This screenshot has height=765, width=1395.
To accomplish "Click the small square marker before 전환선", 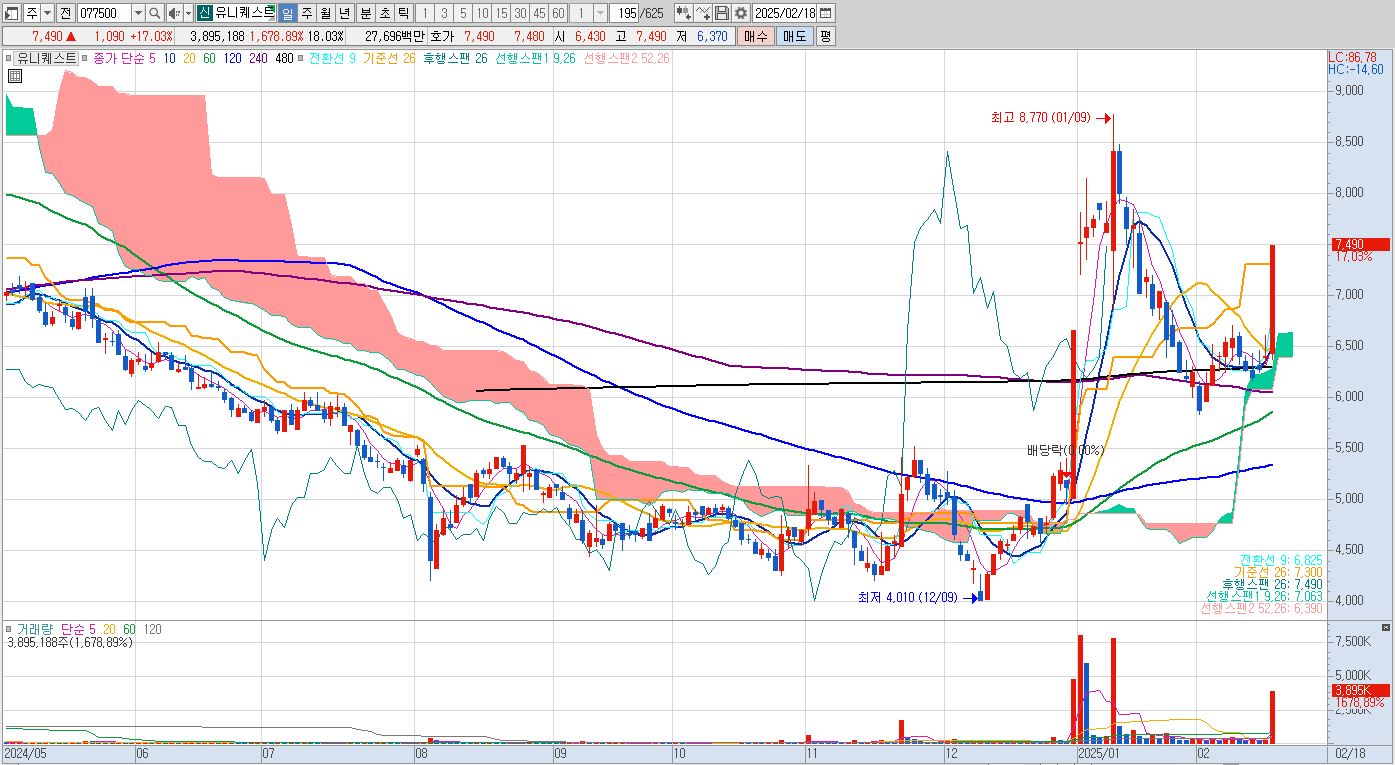I will point(300,58).
